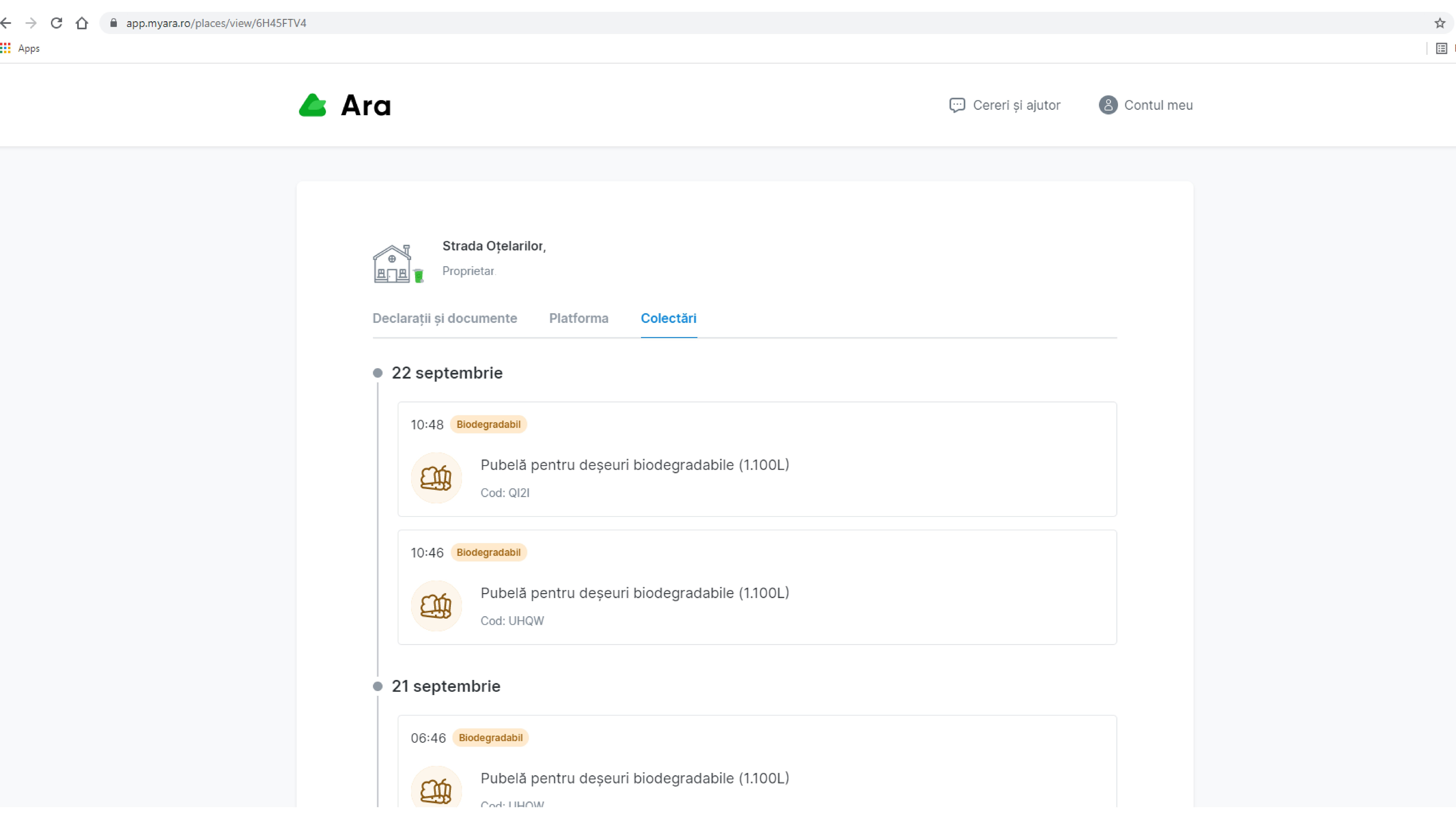Click the 21 septembrie timeline marker
1456x819 pixels.
(378, 686)
